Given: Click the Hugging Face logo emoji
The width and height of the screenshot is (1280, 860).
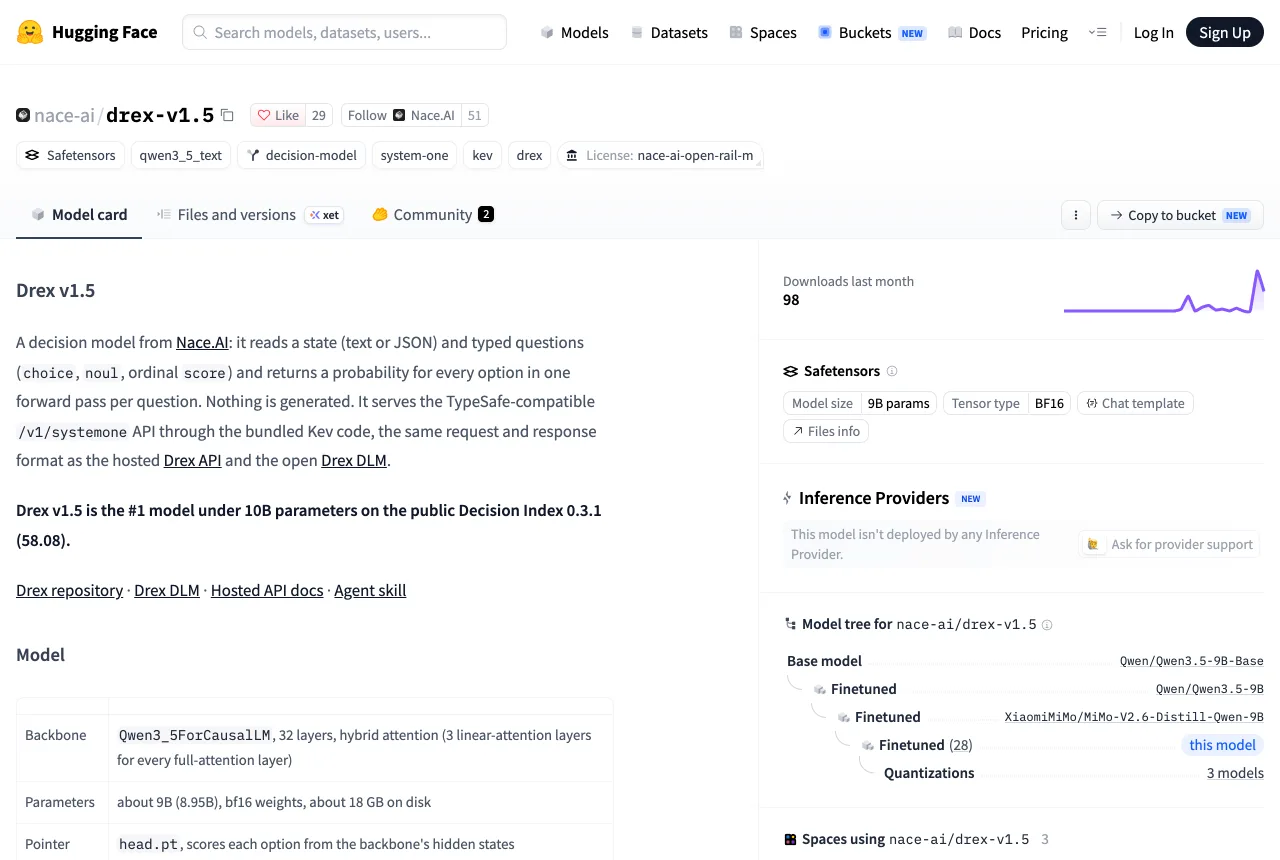Looking at the screenshot, I should point(30,32).
